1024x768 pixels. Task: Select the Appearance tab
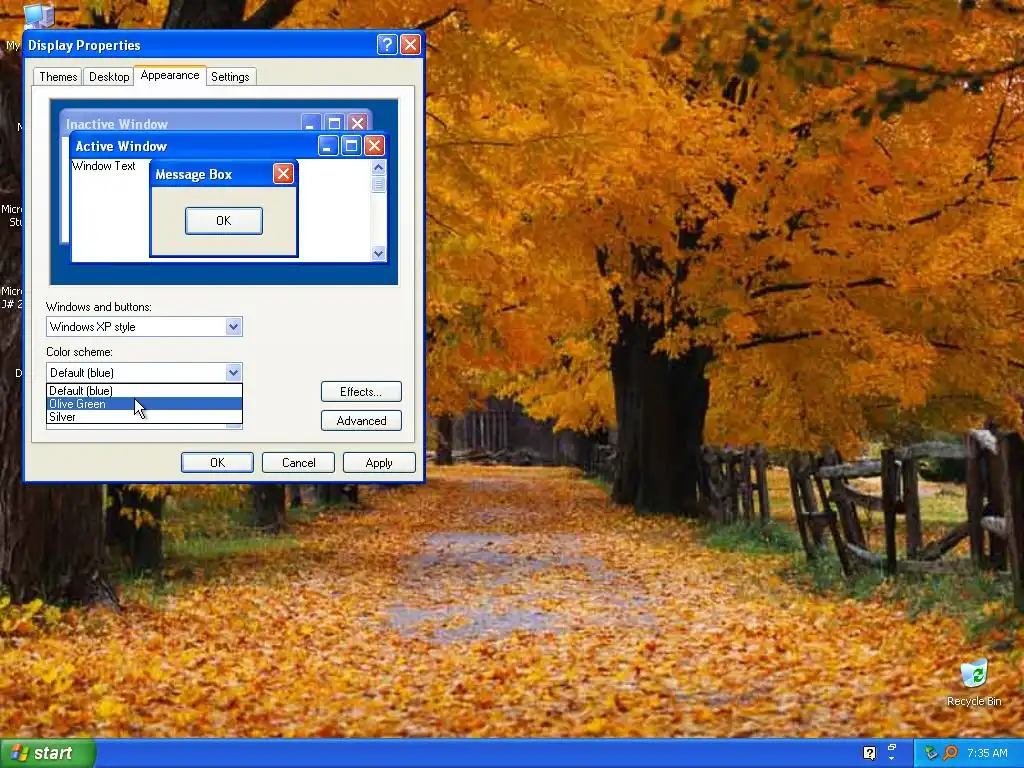click(x=170, y=75)
